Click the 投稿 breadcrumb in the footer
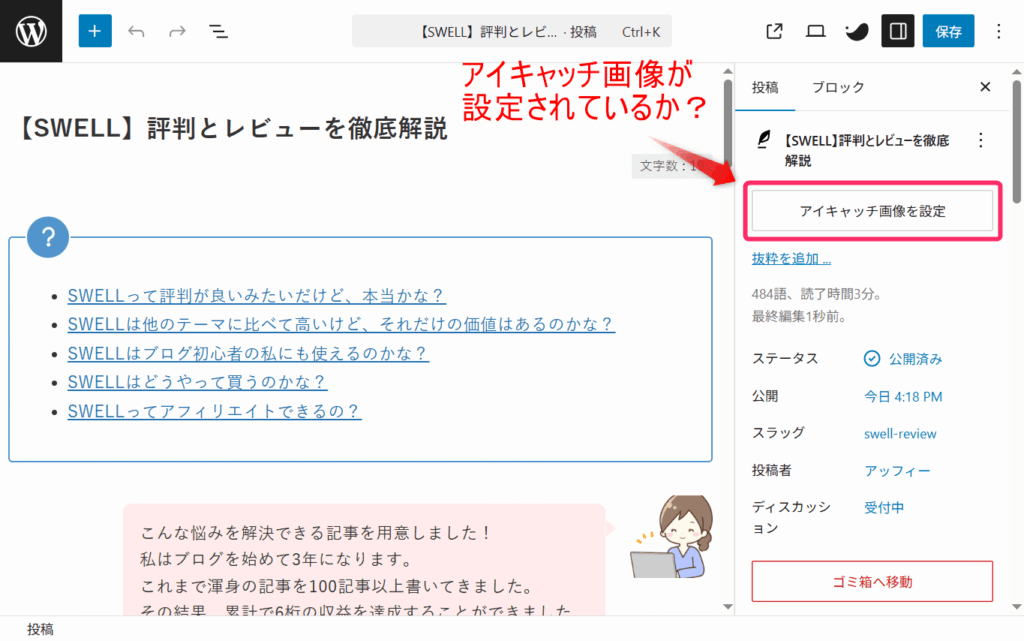This screenshot has width=1024, height=641. click(x=40, y=629)
